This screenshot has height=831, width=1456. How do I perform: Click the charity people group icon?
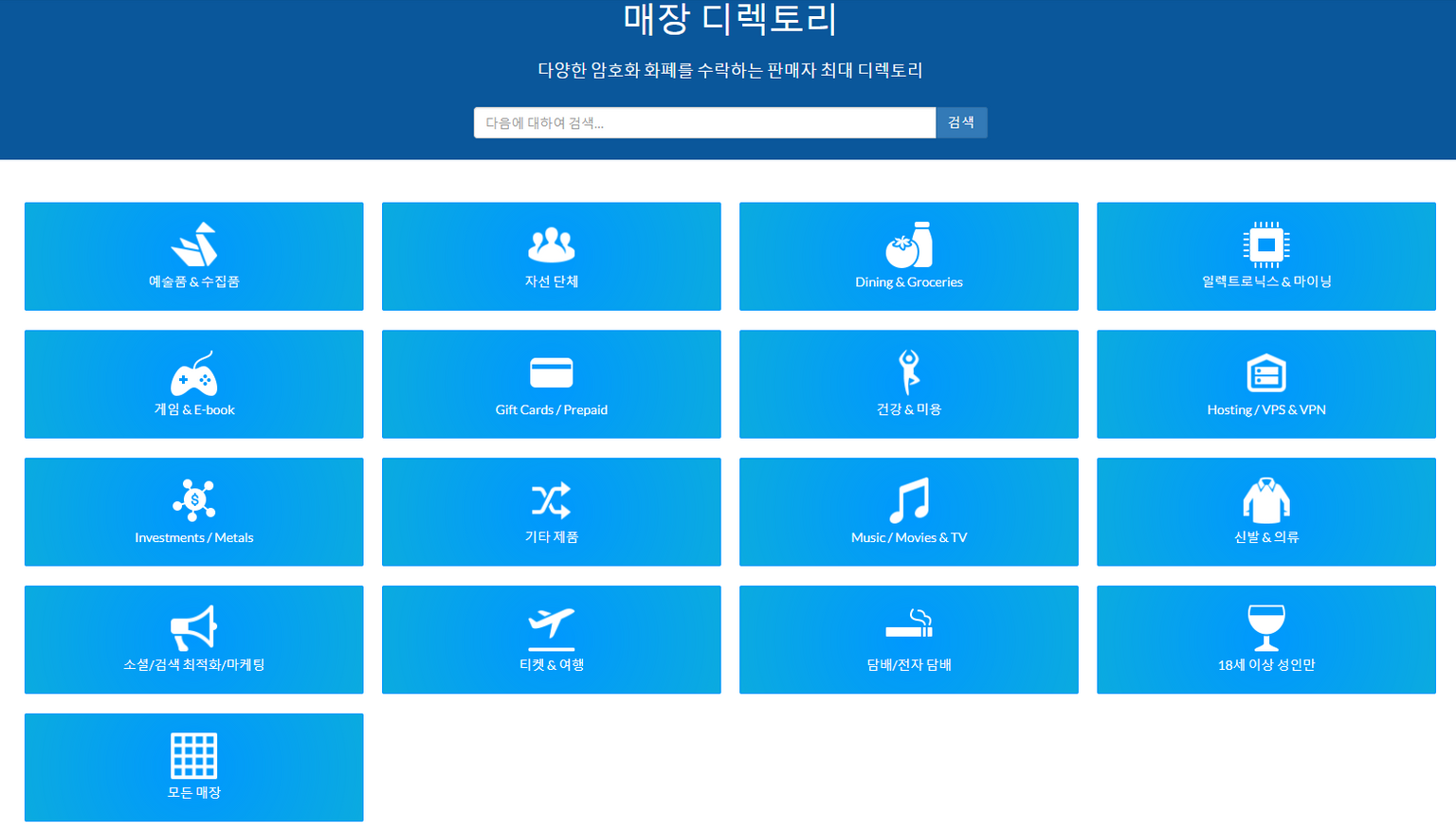(x=552, y=244)
